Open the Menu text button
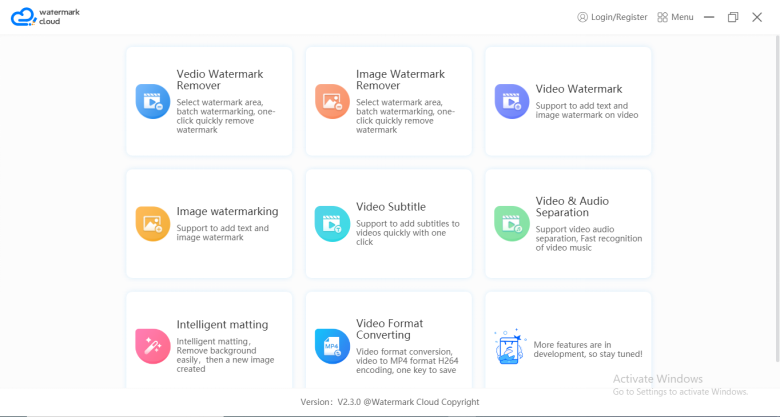The height and width of the screenshot is (417, 780). pos(682,17)
